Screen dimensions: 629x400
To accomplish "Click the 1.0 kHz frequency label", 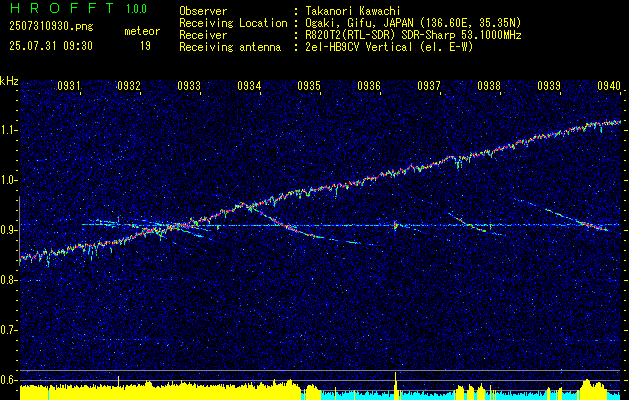I will coord(8,180).
